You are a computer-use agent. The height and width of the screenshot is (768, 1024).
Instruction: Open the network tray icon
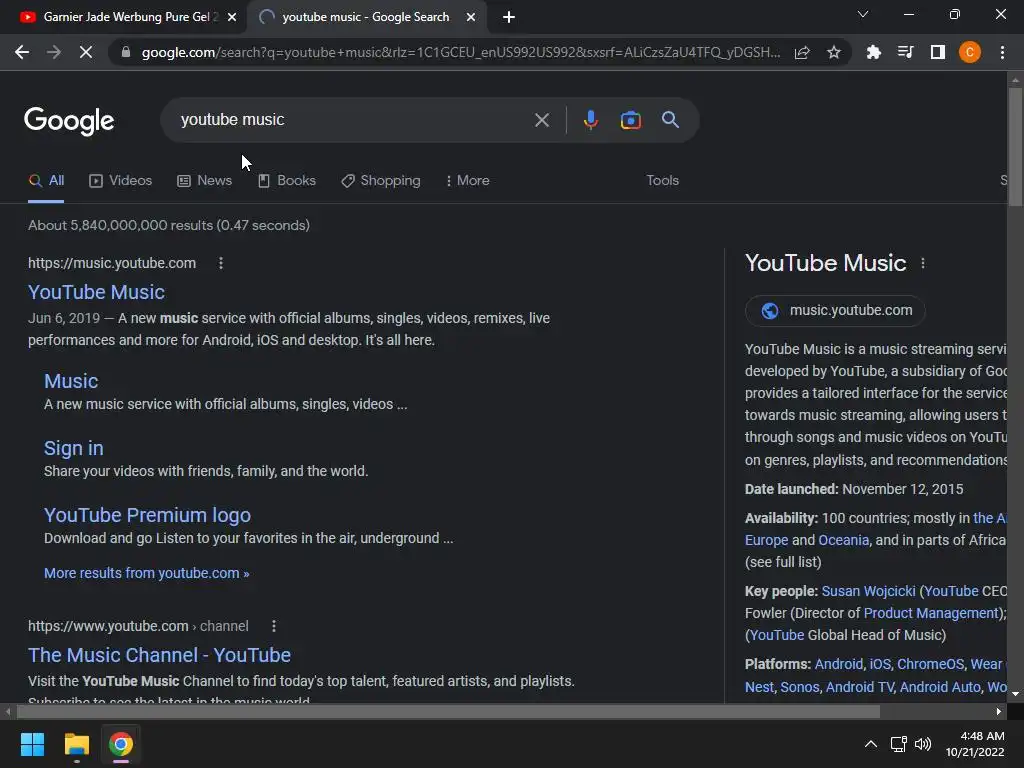click(898, 744)
